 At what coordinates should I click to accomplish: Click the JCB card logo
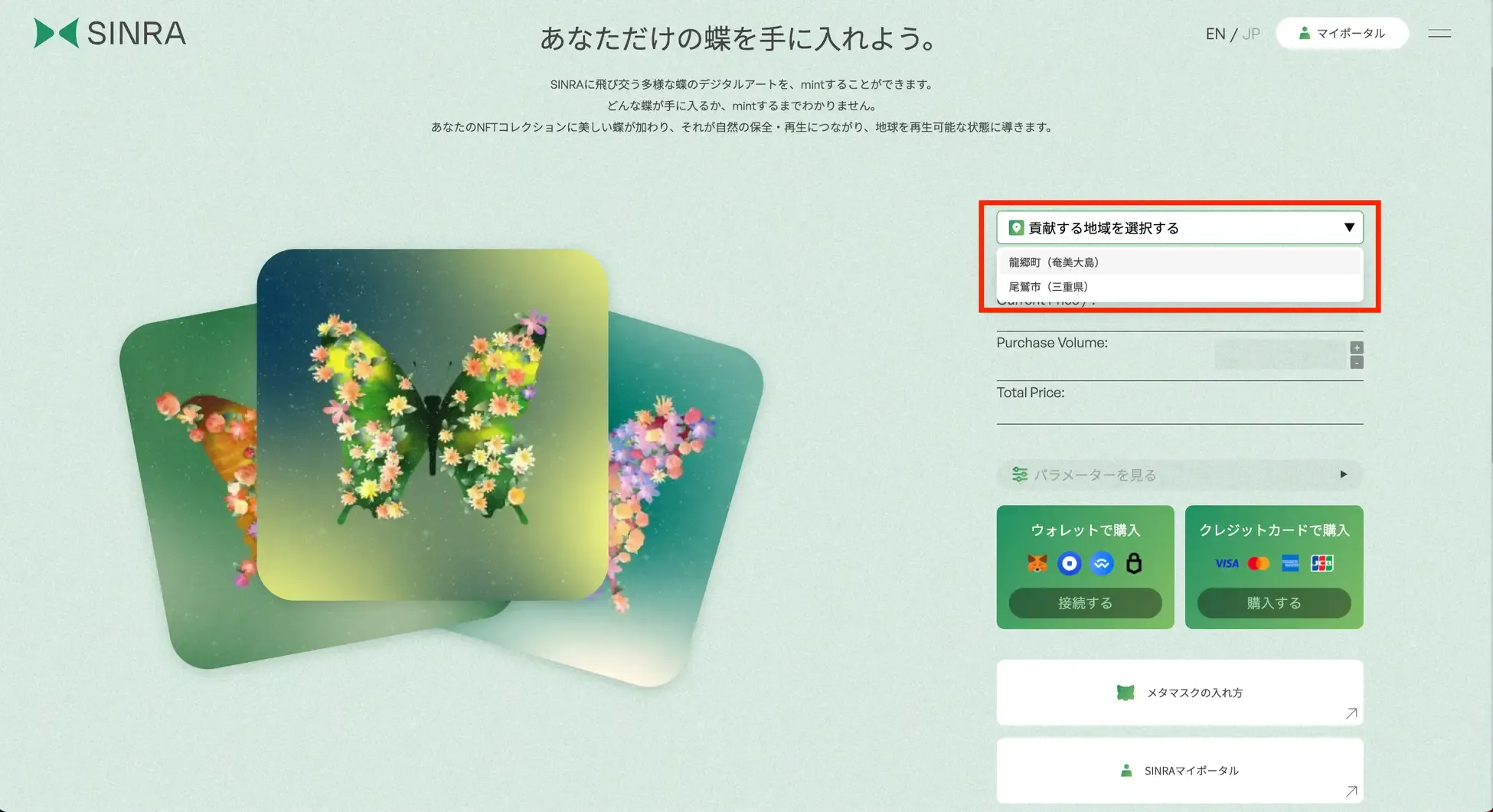click(x=1321, y=564)
